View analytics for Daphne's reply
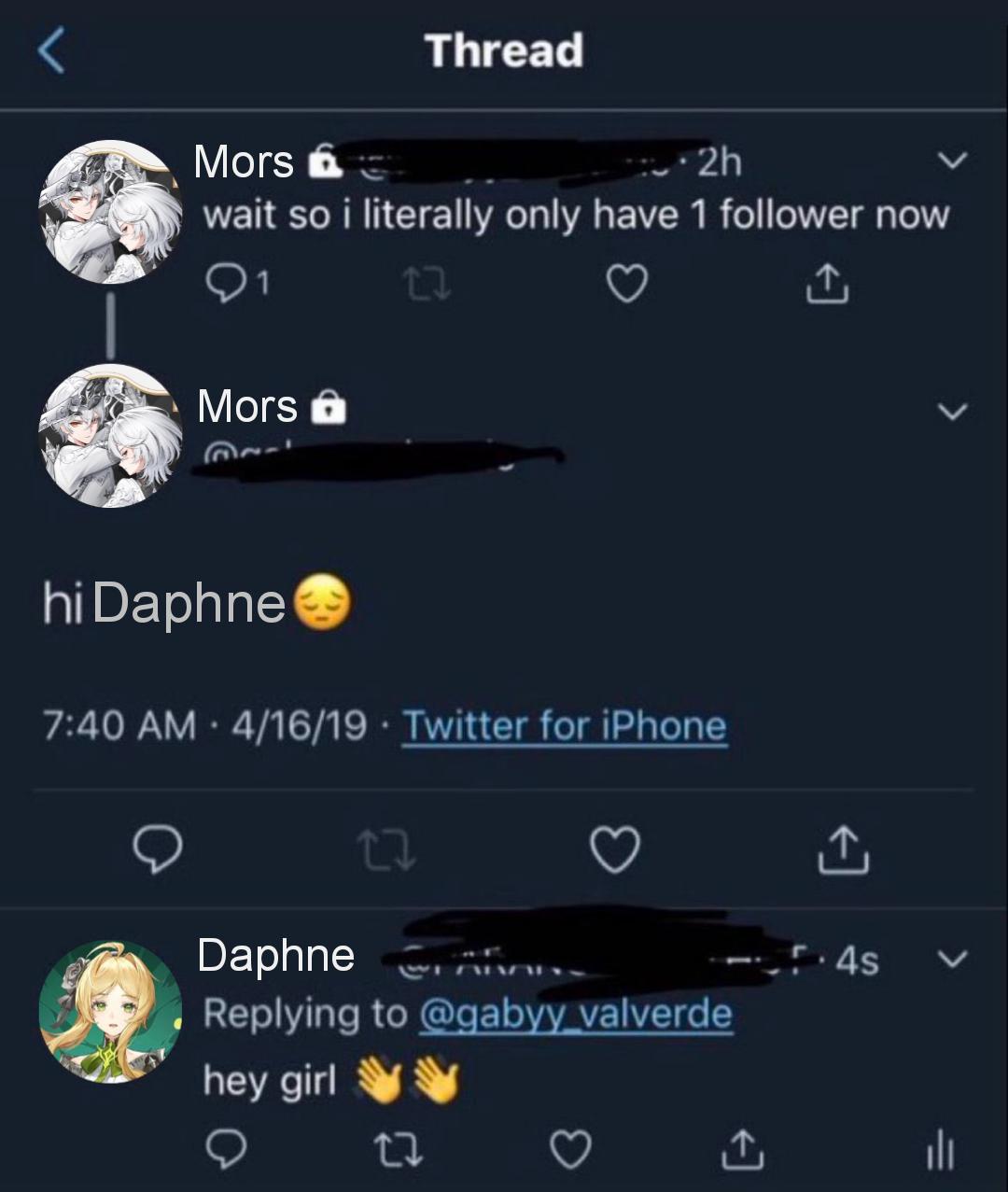 (939, 1149)
